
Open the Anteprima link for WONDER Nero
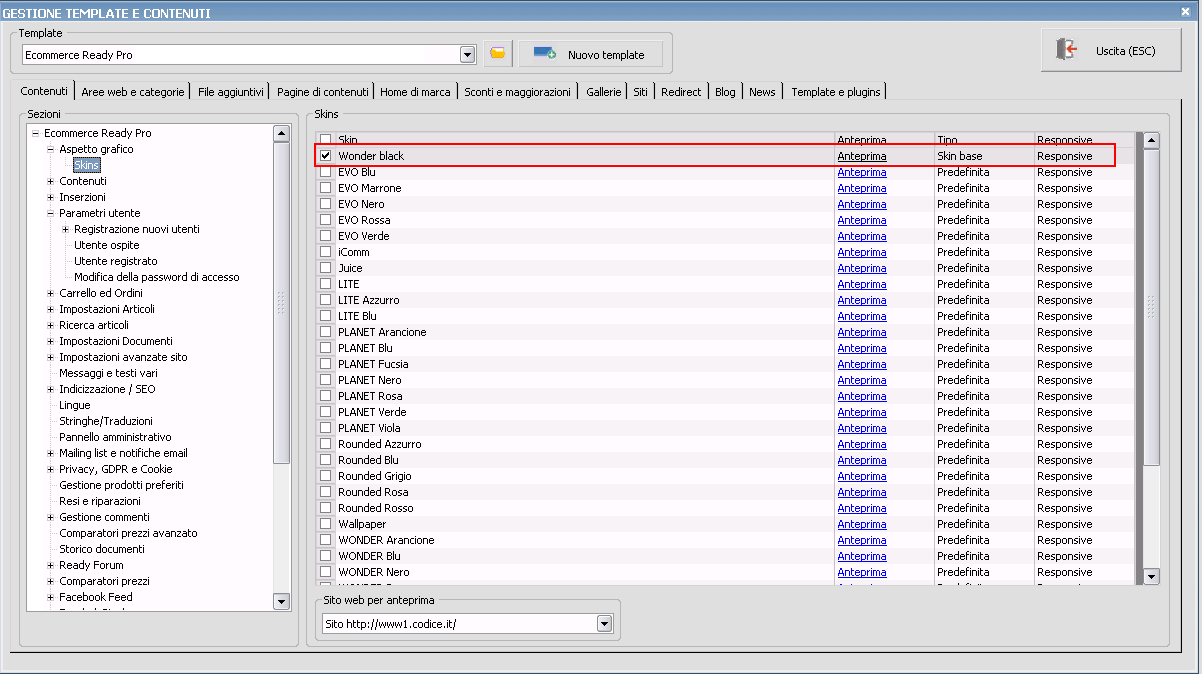coord(862,572)
